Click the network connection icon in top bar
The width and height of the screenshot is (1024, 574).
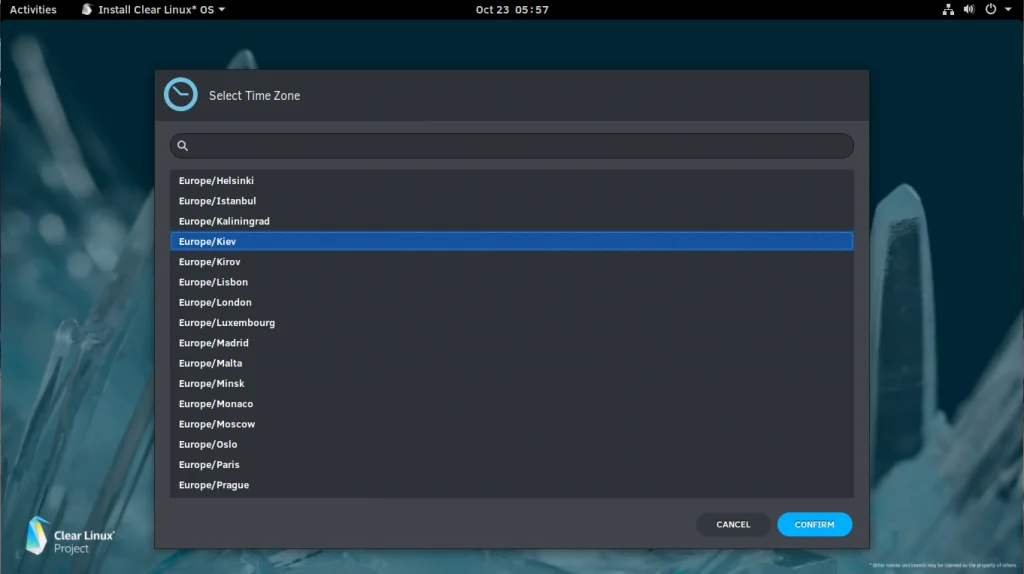(x=948, y=9)
